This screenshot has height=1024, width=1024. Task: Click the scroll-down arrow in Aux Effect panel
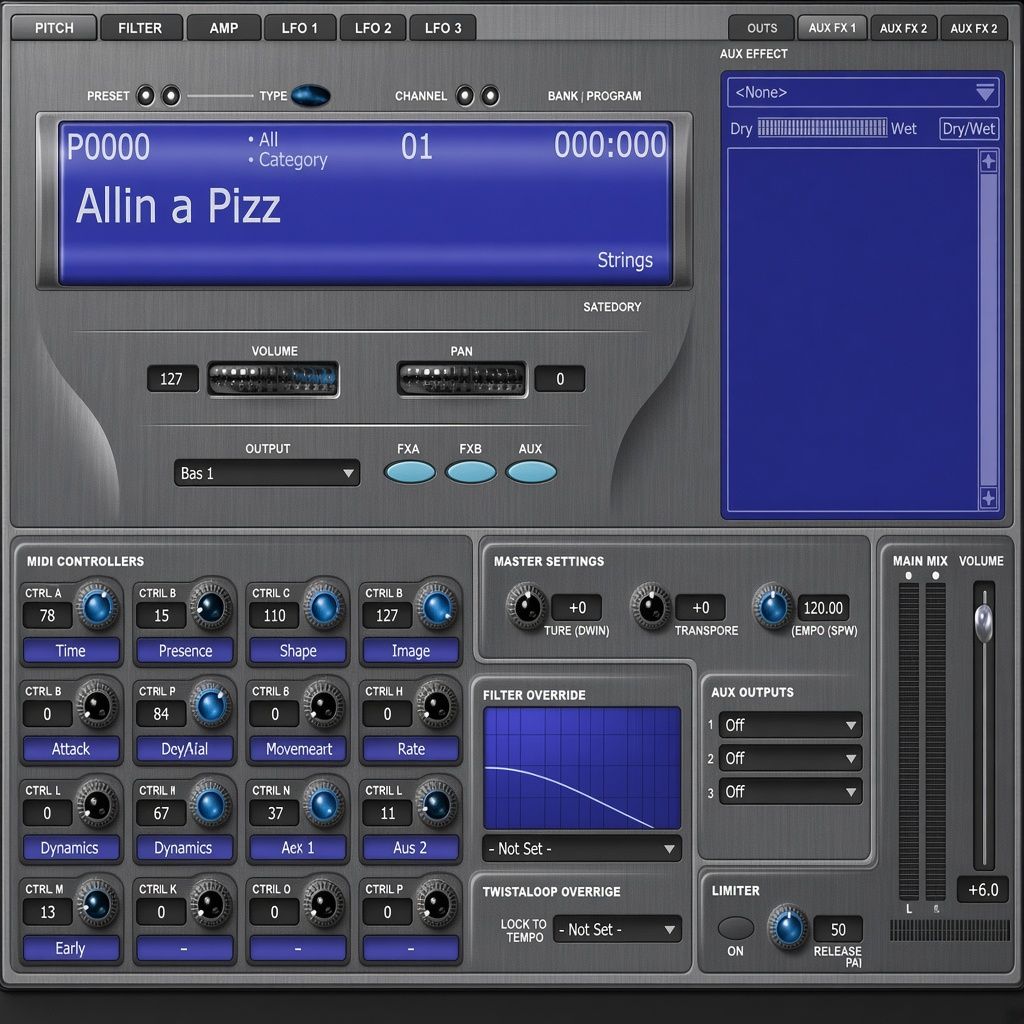click(x=988, y=498)
